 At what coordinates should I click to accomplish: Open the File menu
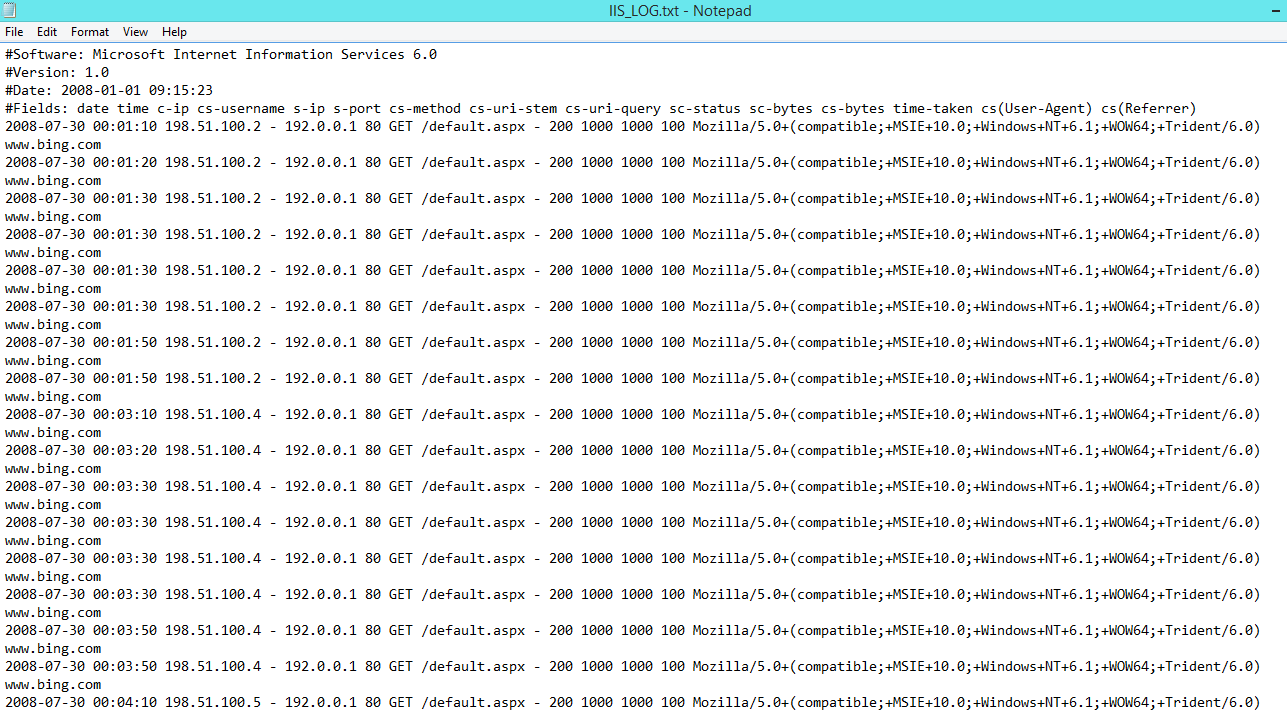pos(14,32)
